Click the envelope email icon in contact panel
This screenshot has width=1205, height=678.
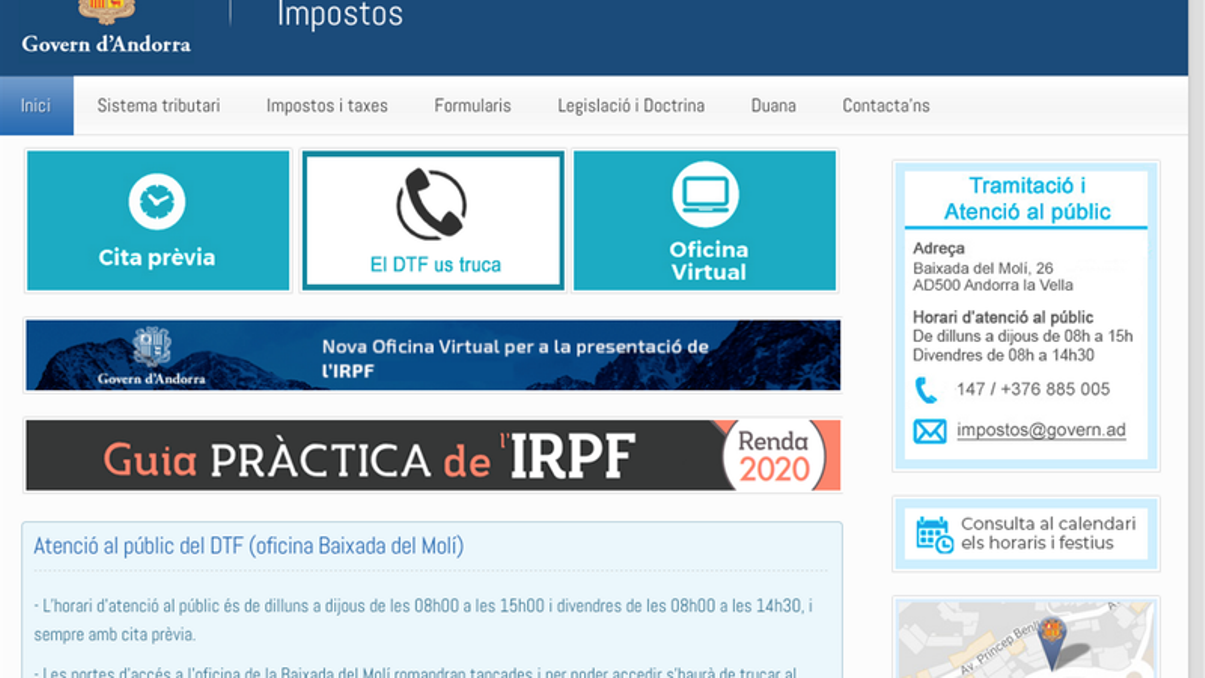tap(929, 431)
